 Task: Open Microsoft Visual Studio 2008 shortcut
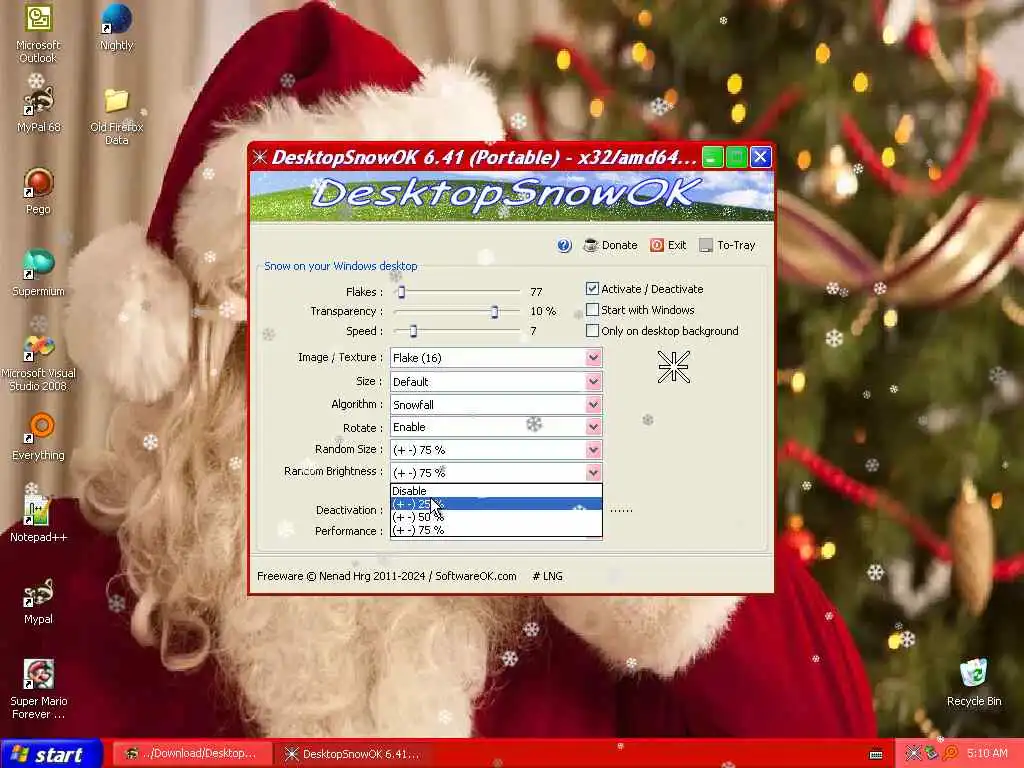(x=38, y=362)
